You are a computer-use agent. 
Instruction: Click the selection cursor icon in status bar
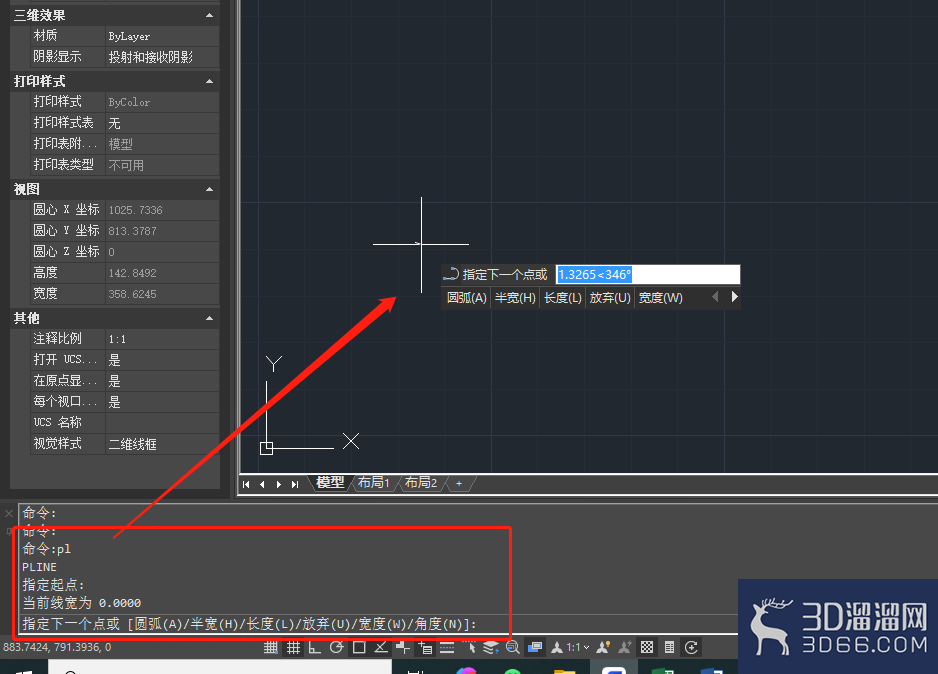point(470,647)
